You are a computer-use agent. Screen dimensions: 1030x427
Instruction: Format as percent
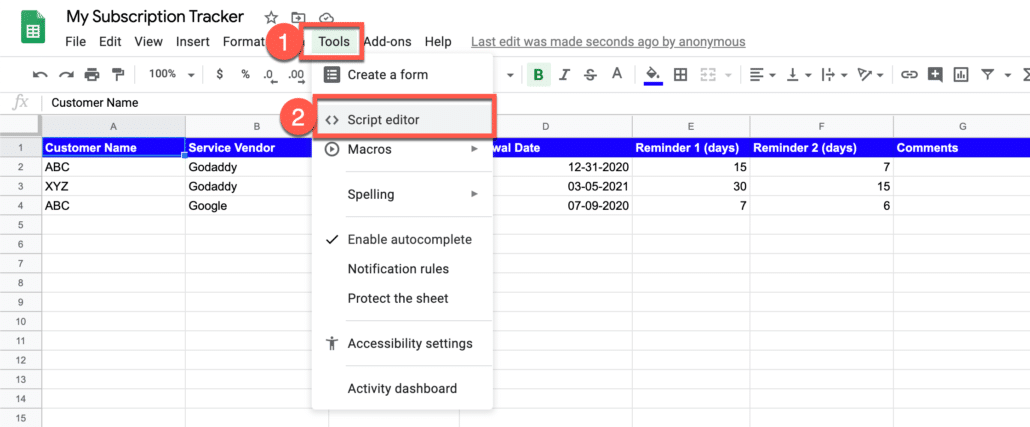coord(245,75)
